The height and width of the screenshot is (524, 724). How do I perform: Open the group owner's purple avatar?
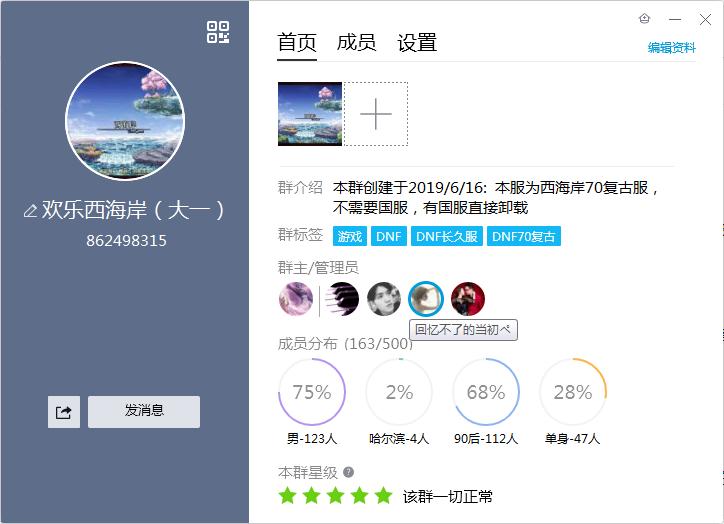click(296, 299)
